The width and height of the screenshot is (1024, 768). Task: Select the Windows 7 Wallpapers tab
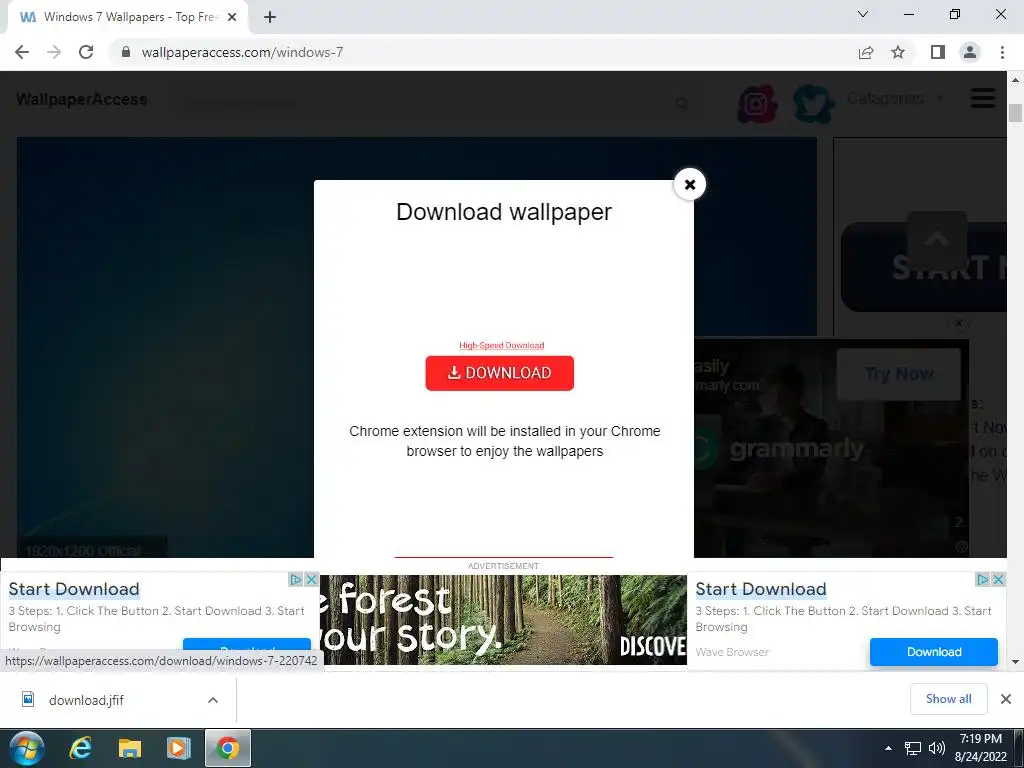(128, 17)
